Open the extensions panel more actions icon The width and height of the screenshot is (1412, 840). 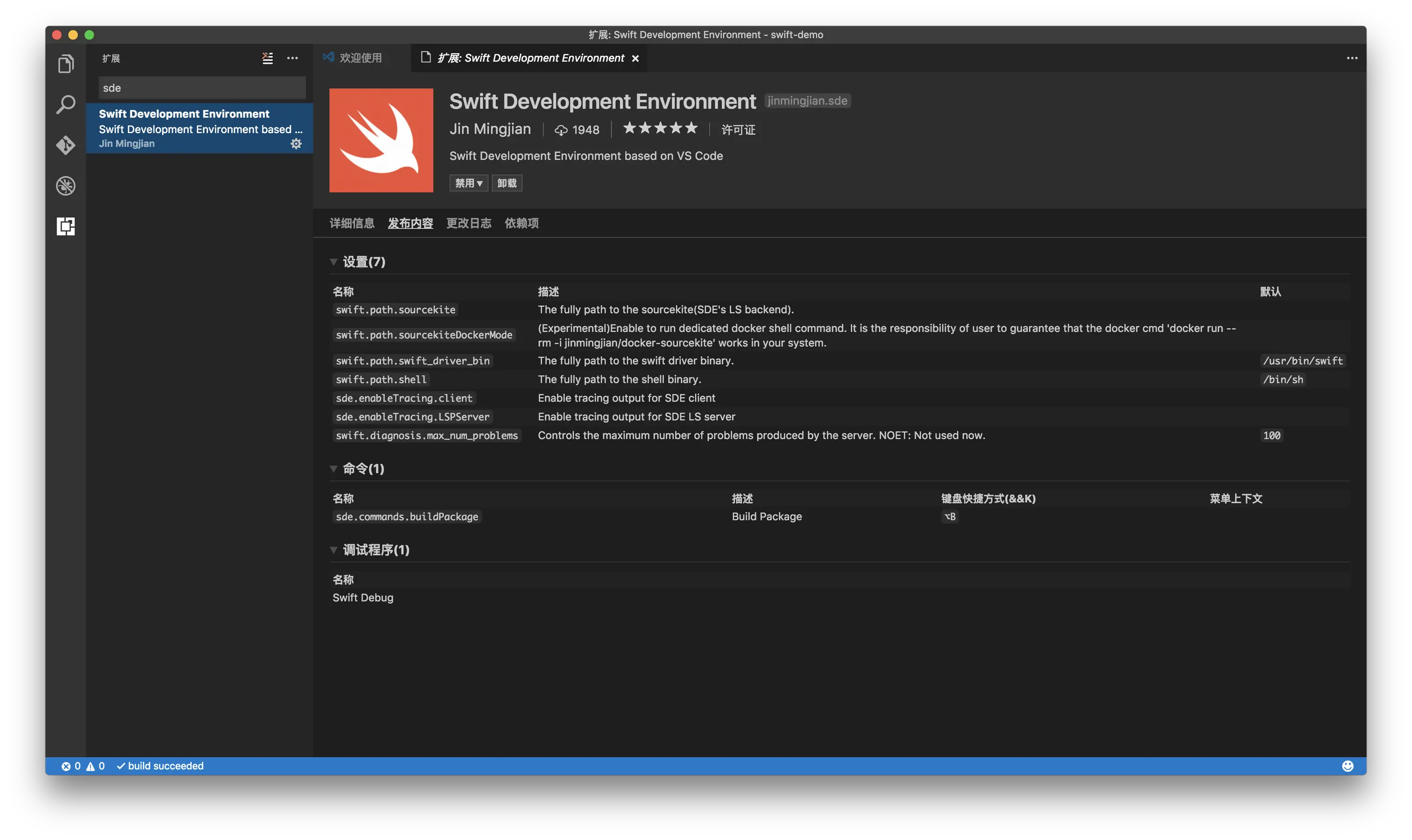click(293, 58)
